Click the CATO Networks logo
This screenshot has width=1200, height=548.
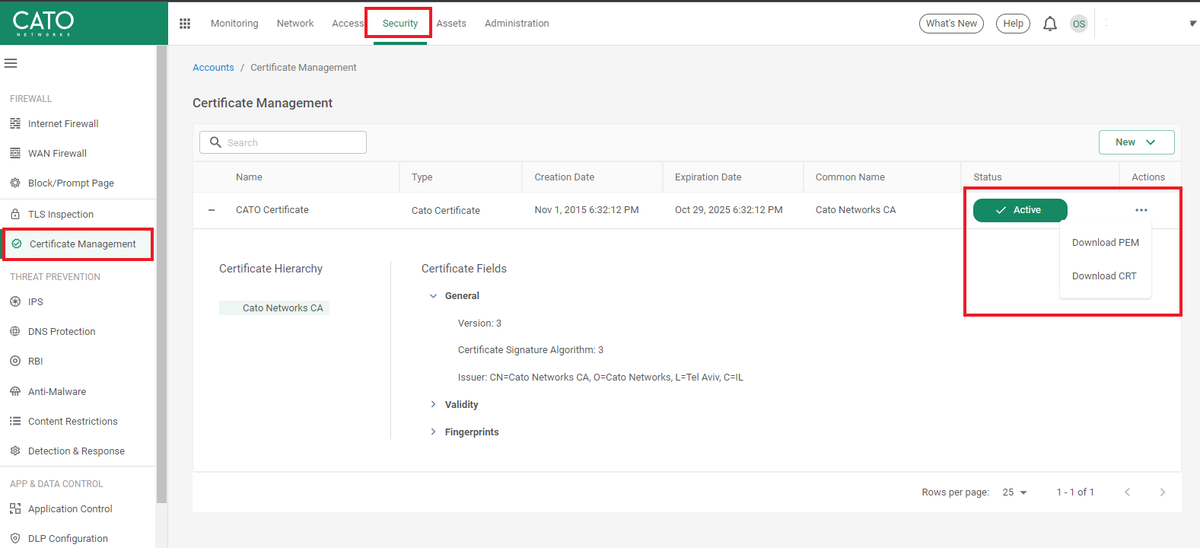pos(42,23)
